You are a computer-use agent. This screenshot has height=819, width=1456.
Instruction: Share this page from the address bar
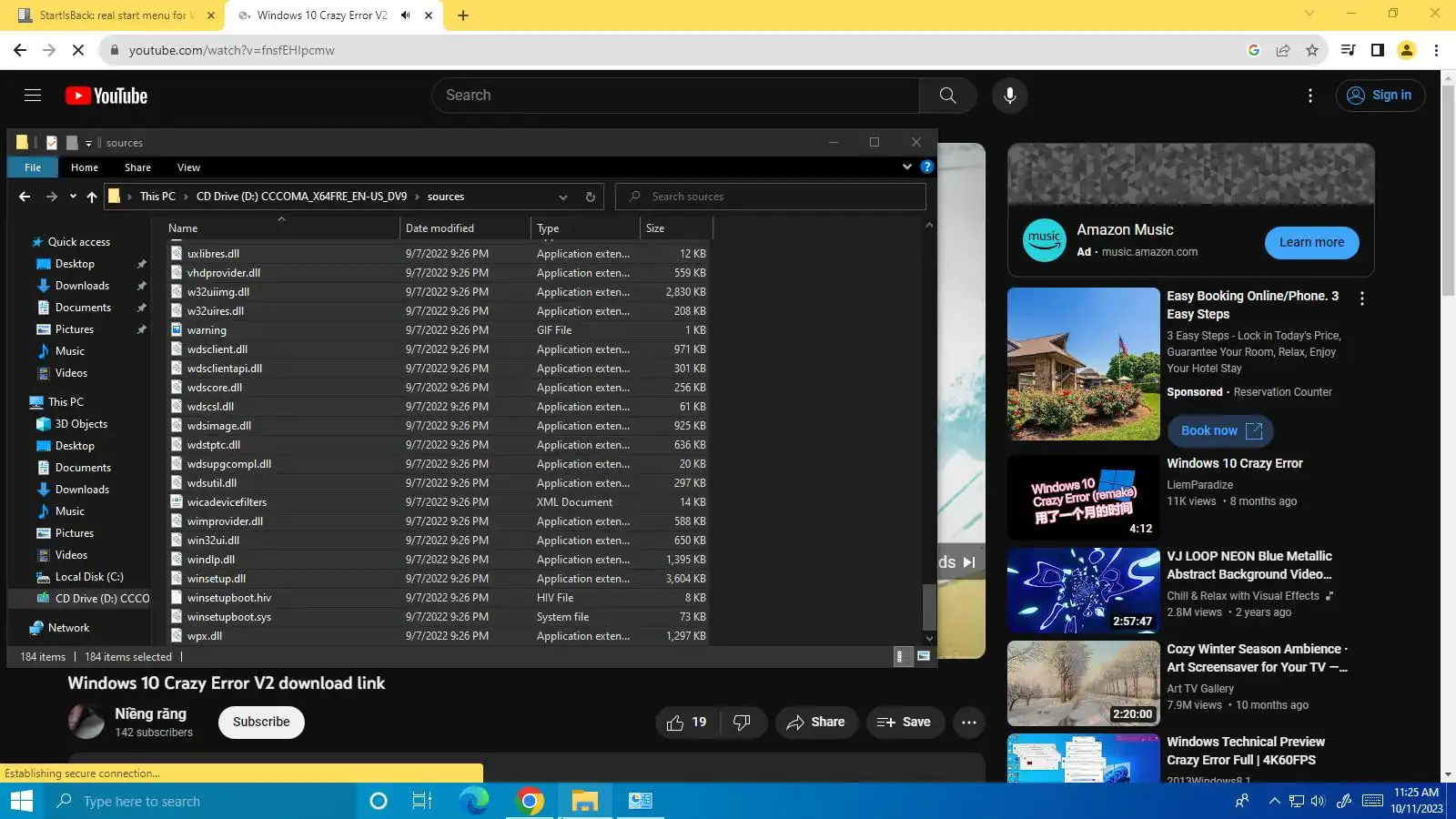1283,50
